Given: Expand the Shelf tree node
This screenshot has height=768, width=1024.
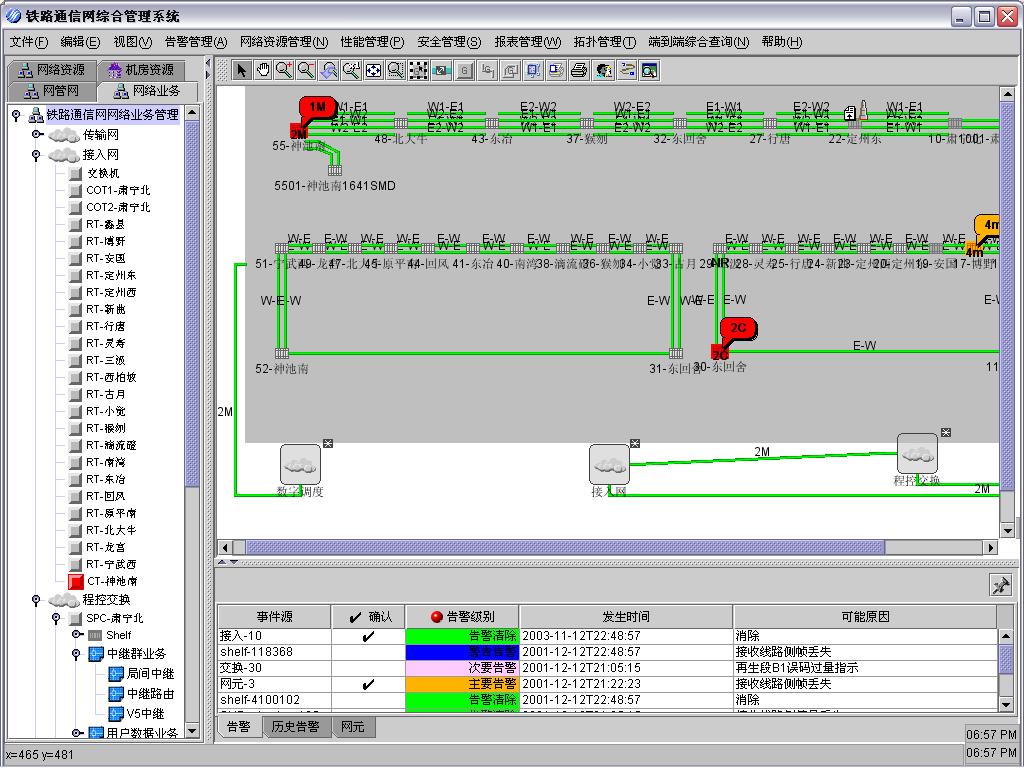Looking at the screenshot, I should pyautogui.click(x=75, y=635).
